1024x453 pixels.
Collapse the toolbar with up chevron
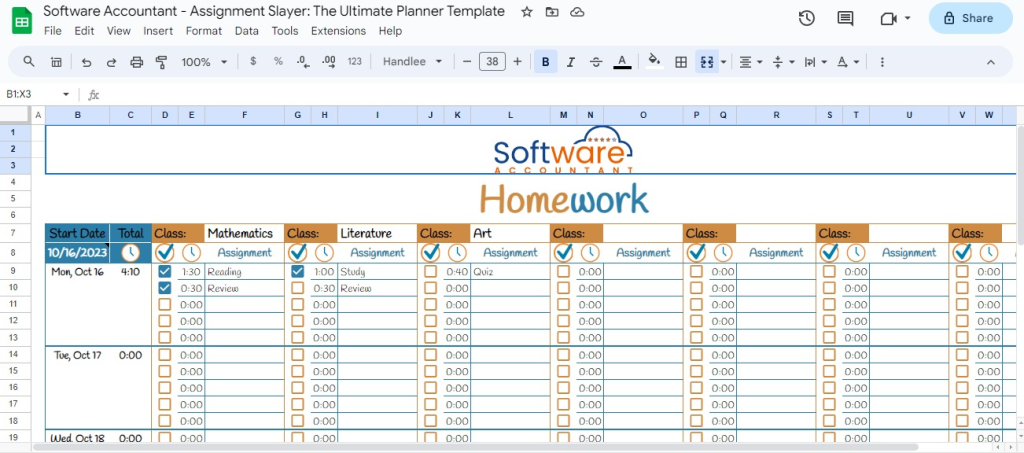tap(991, 62)
